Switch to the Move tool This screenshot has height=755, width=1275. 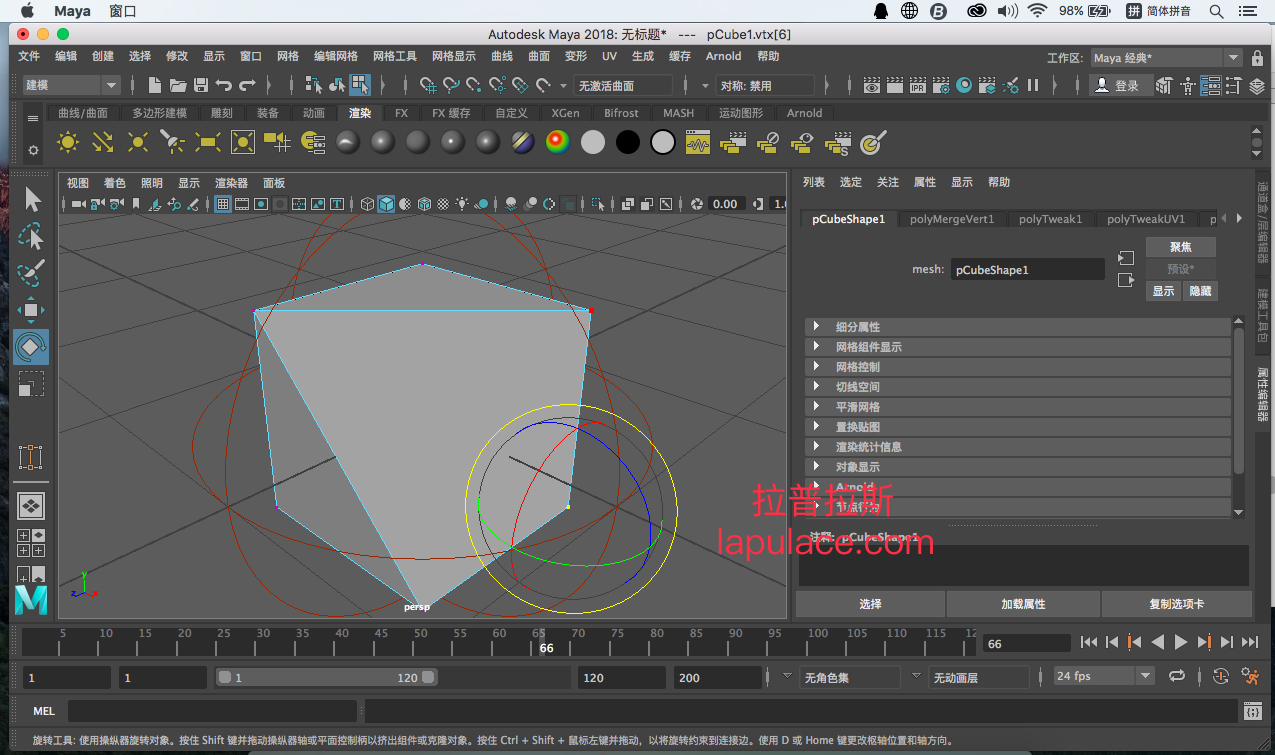(x=32, y=310)
